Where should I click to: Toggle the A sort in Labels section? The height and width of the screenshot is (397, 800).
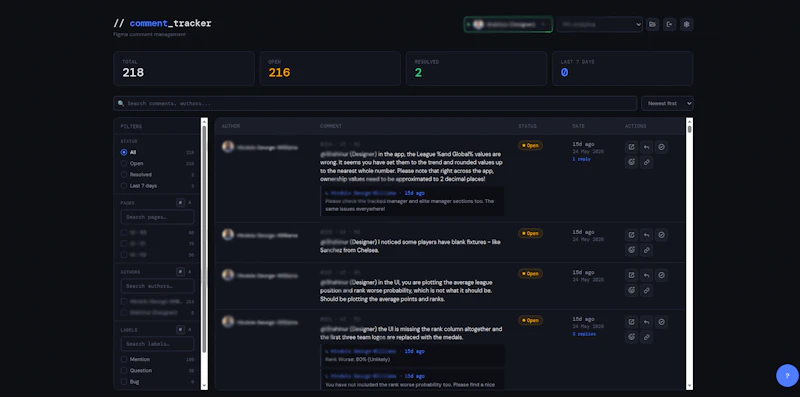[190, 330]
